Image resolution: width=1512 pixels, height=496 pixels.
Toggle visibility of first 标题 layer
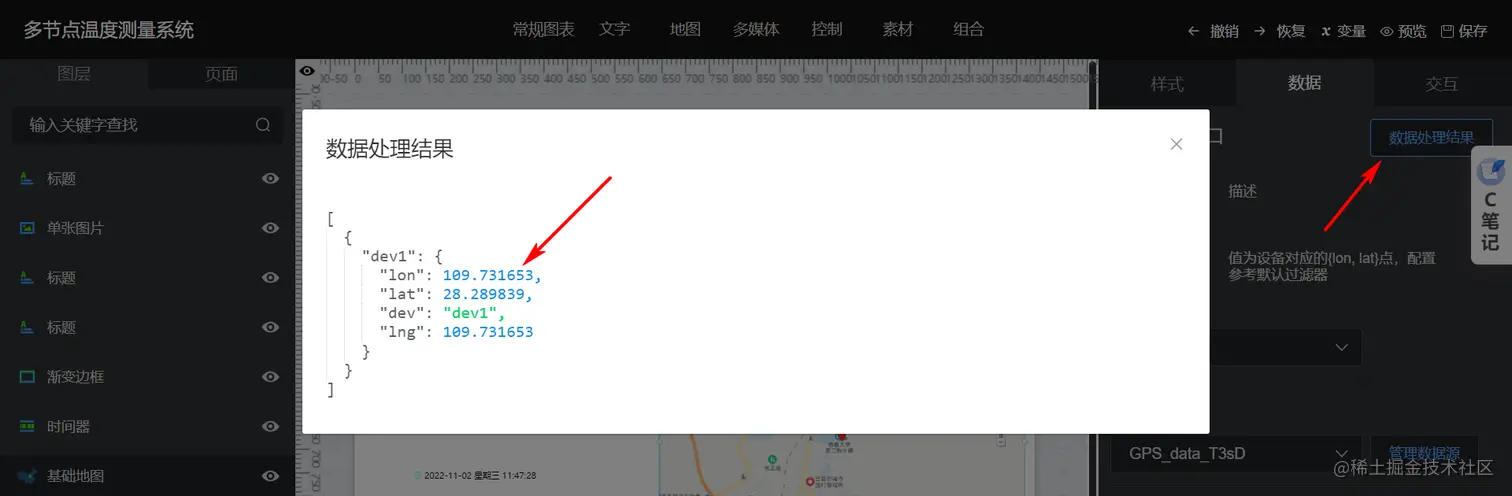pos(270,178)
